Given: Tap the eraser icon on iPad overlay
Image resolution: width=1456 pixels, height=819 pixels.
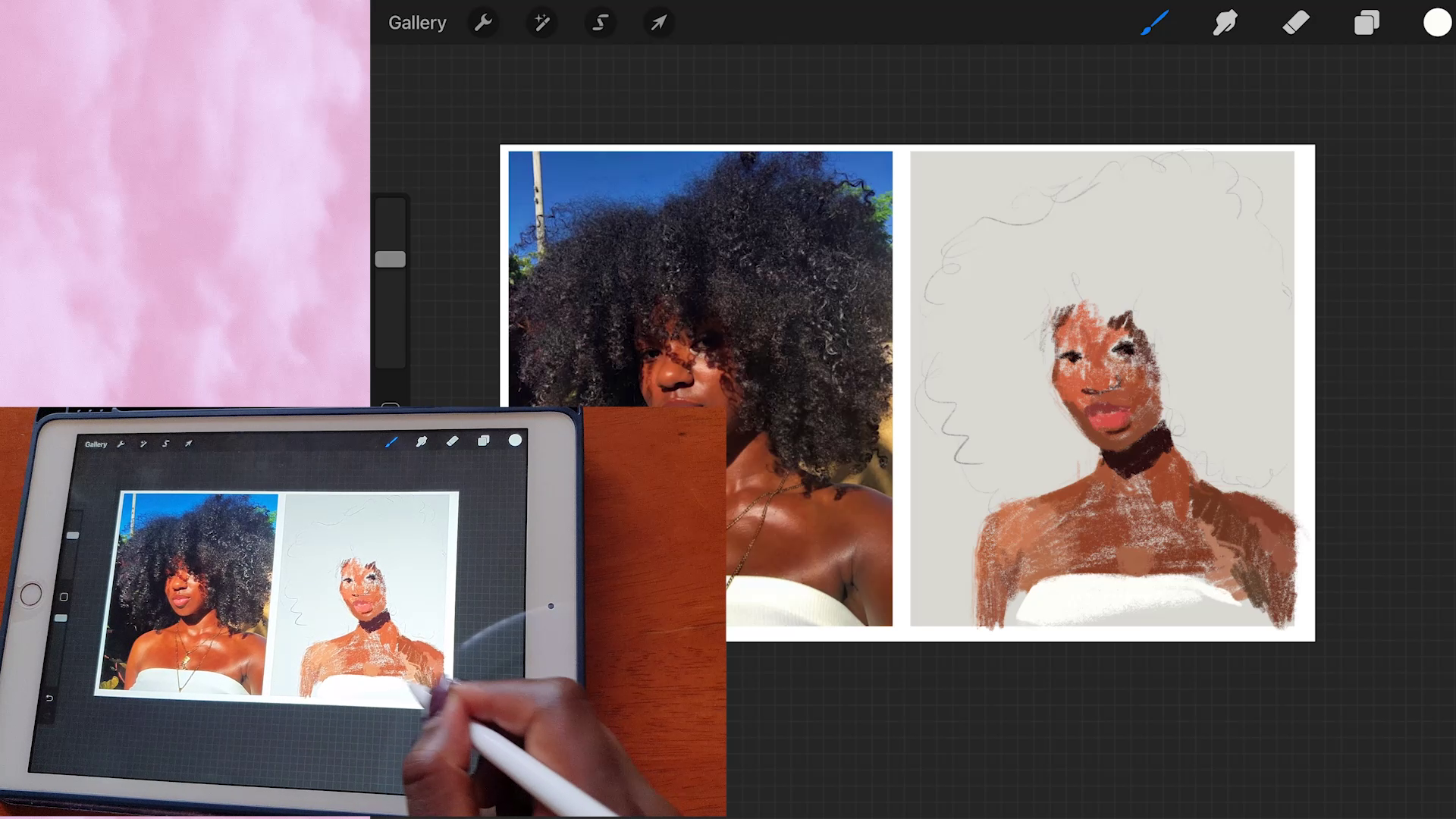Looking at the screenshot, I should [x=452, y=441].
